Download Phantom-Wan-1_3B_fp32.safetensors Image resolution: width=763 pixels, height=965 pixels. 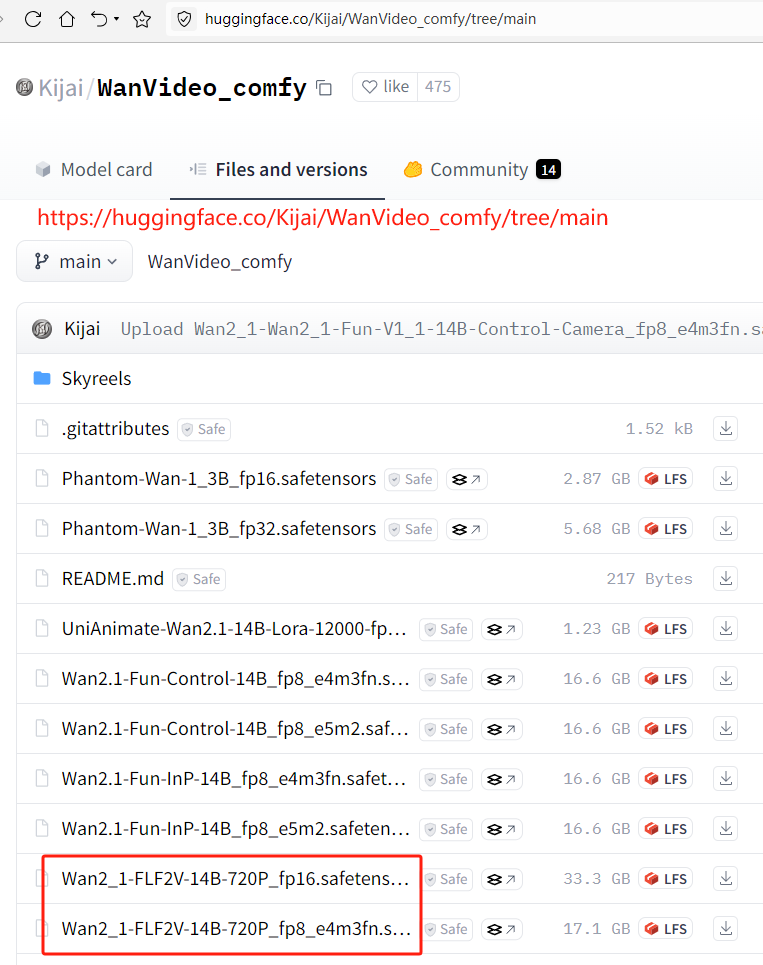(726, 529)
